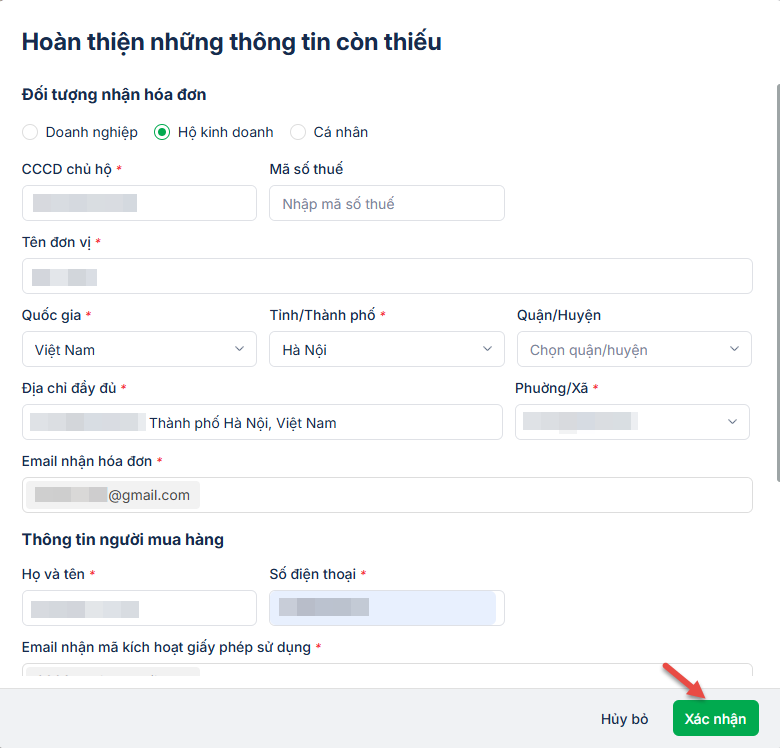Focus the Họ và tên field
Image resolution: width=780 pixels, height=748 pixels.
click(138, 608)
